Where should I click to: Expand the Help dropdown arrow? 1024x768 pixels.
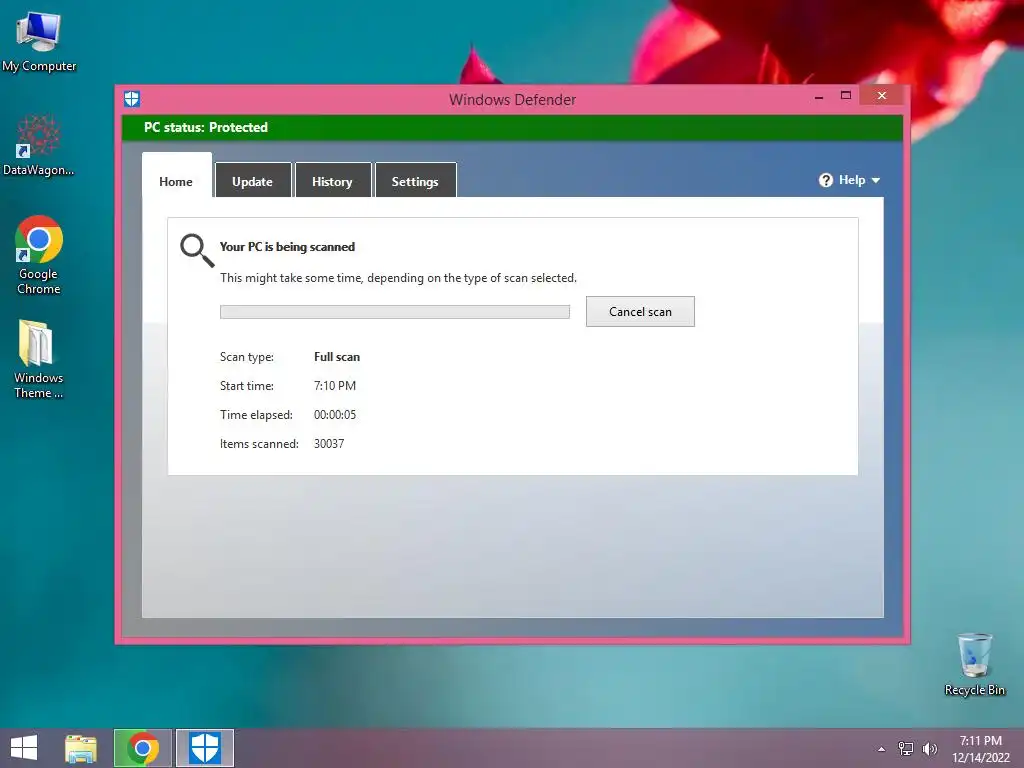point(876,180)
